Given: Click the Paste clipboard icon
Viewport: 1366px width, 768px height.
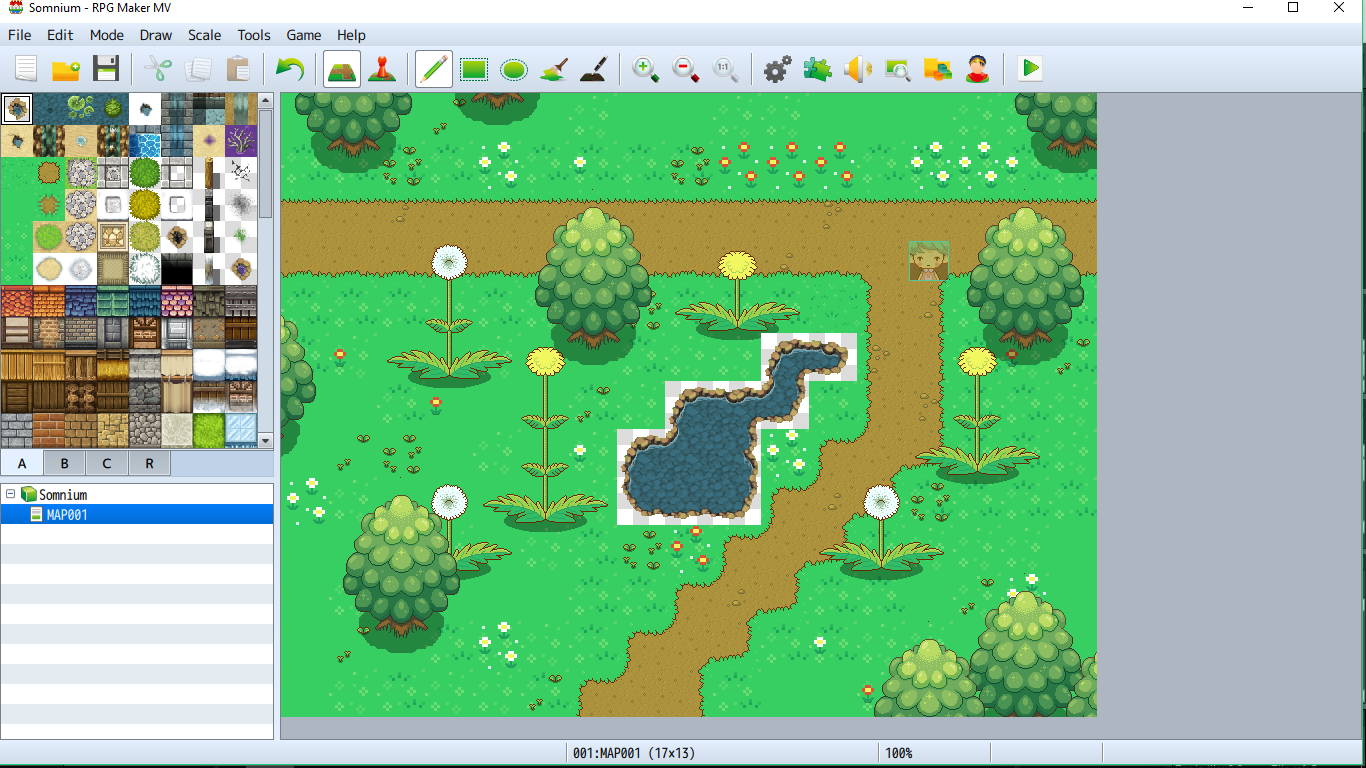Looking at the screenshot, I should coord(238,69).
